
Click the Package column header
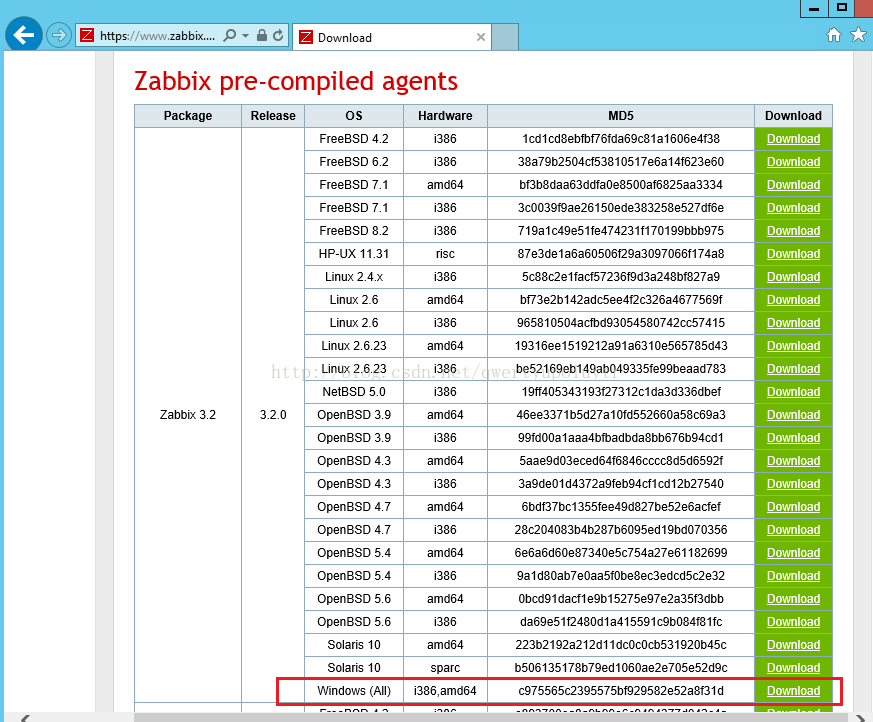pyautogui.click(x=188, y=116)
